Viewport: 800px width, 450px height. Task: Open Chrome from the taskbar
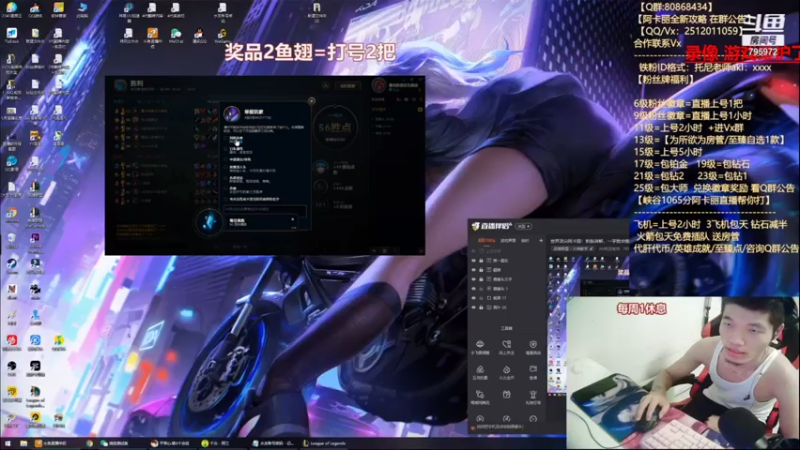[x=90, y=443]
